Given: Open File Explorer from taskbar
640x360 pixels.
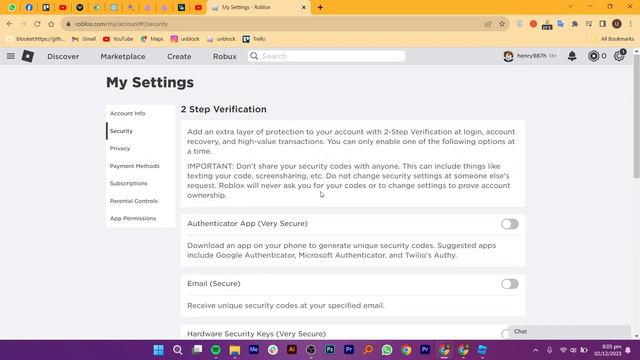Looking at the screenshot, I should pyautogui.click(x=235, y=350).
